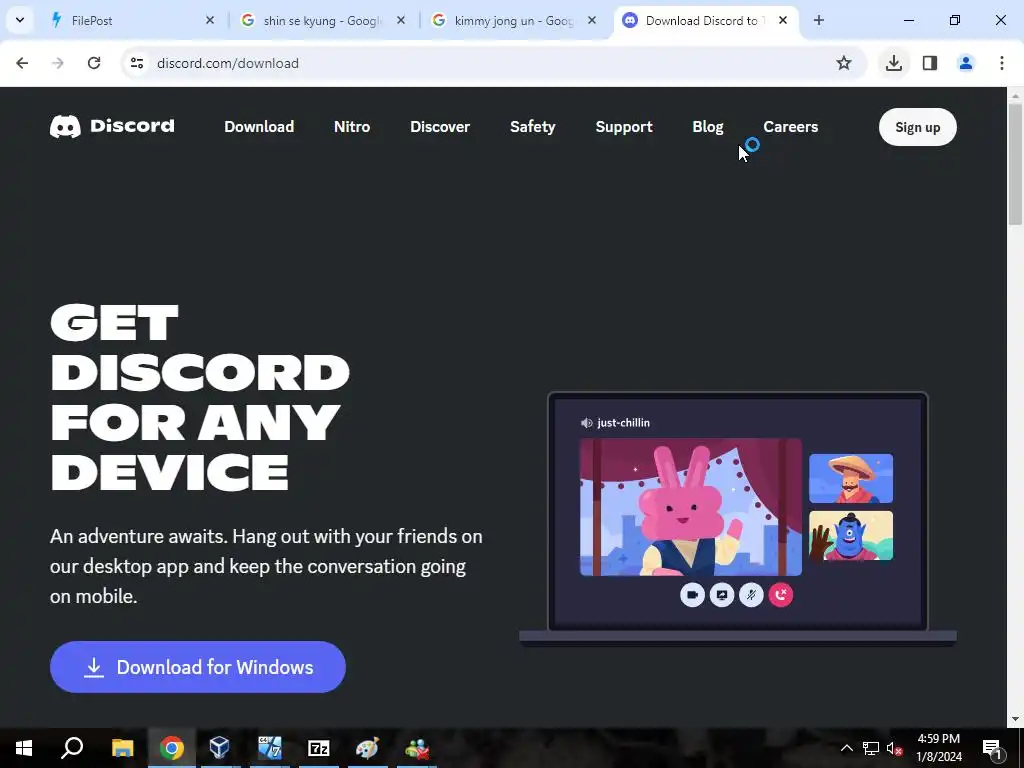Viewport: 1024px width, 768px height.
Task: Click the network tray icon
Action: 871,748
